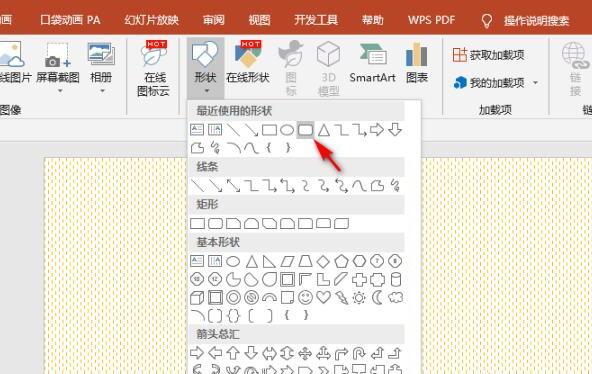Pick the single snipped corner rectangle in 矩形
Image resolution: width=592 pixels, height=374 pixels.
point(233,224)
